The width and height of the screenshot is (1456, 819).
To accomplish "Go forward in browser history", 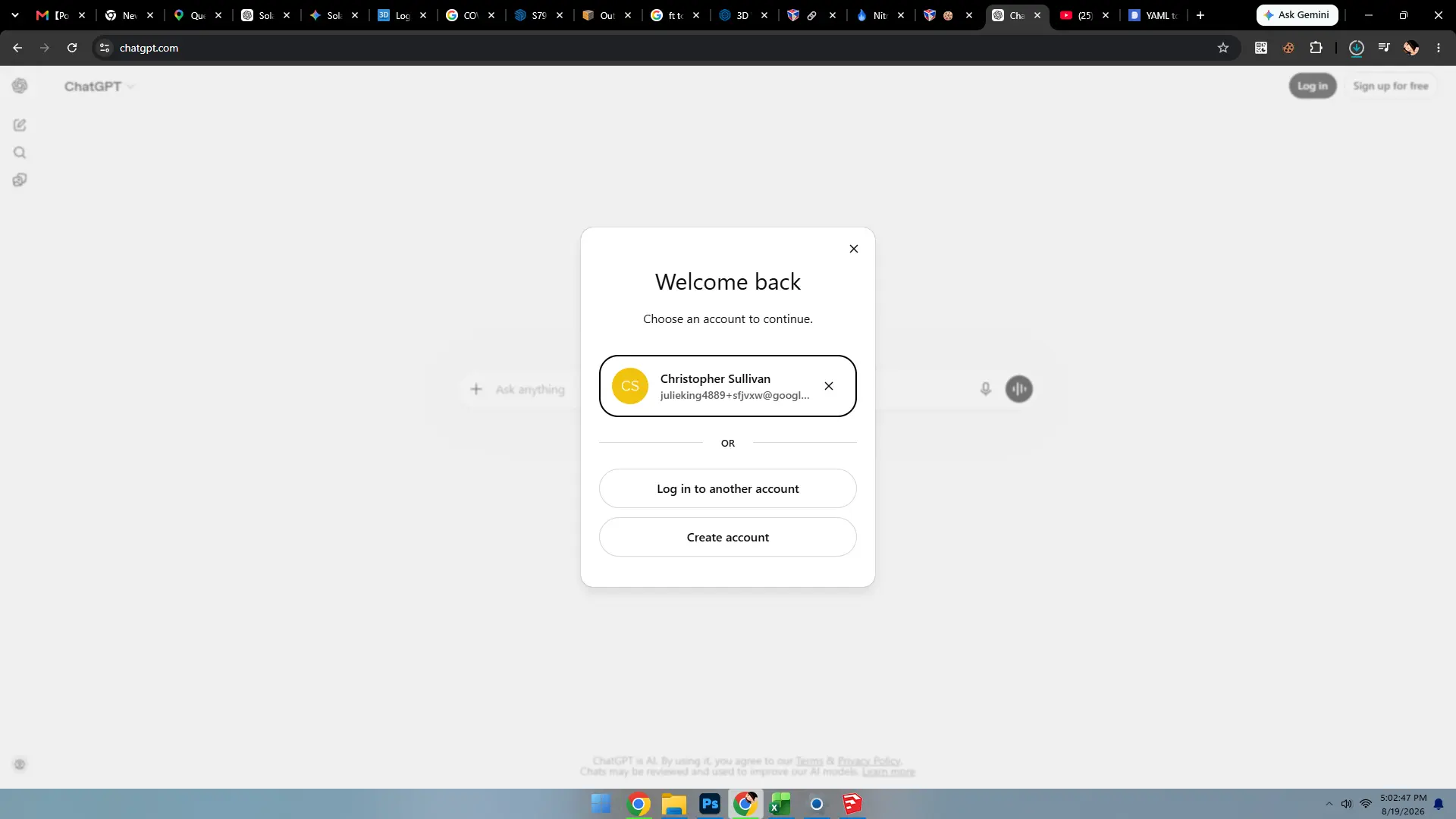I will coord(45,48).
